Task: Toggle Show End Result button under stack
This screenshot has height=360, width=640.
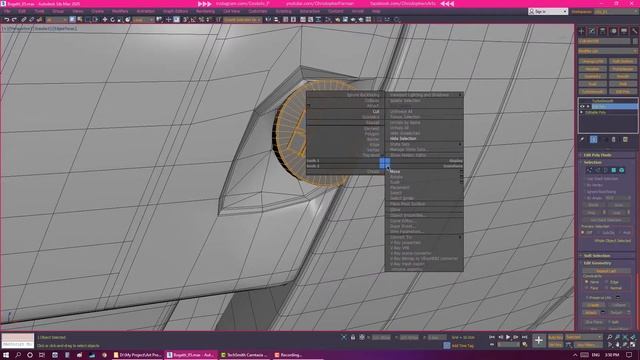Action: tap(593, 140)
